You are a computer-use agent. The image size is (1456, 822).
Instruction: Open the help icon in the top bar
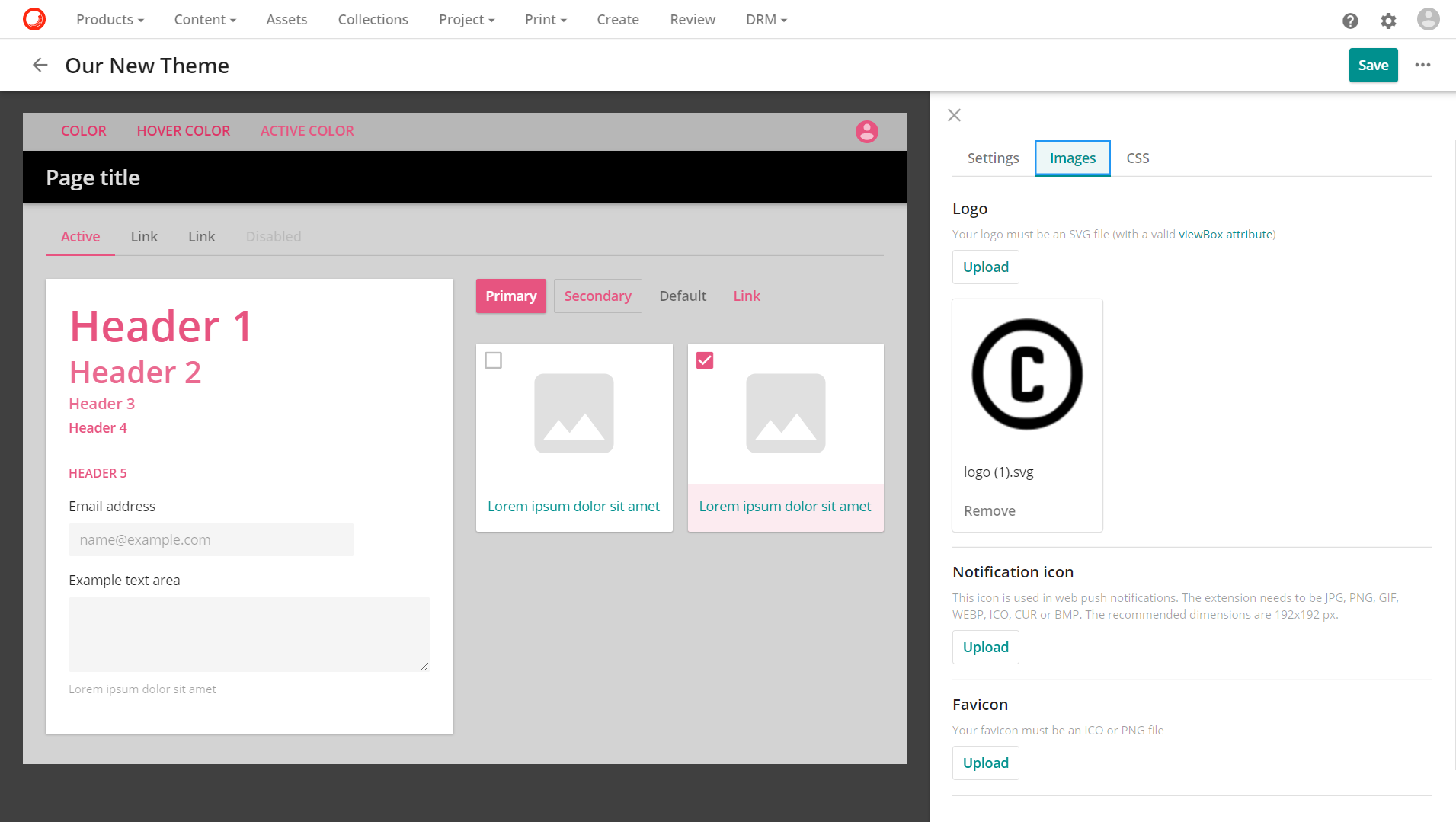1350,21
